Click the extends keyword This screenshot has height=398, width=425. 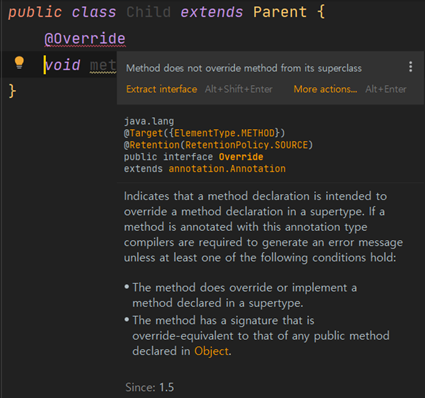coord(212,12)
